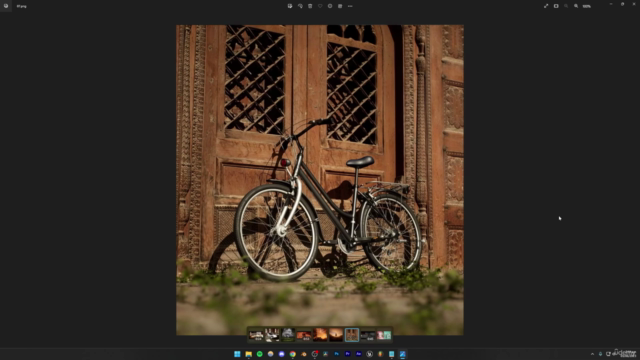This screenshot has height=360, width=640.
Task: Show hidden icons in system tray
Action: tap(592, 354)
